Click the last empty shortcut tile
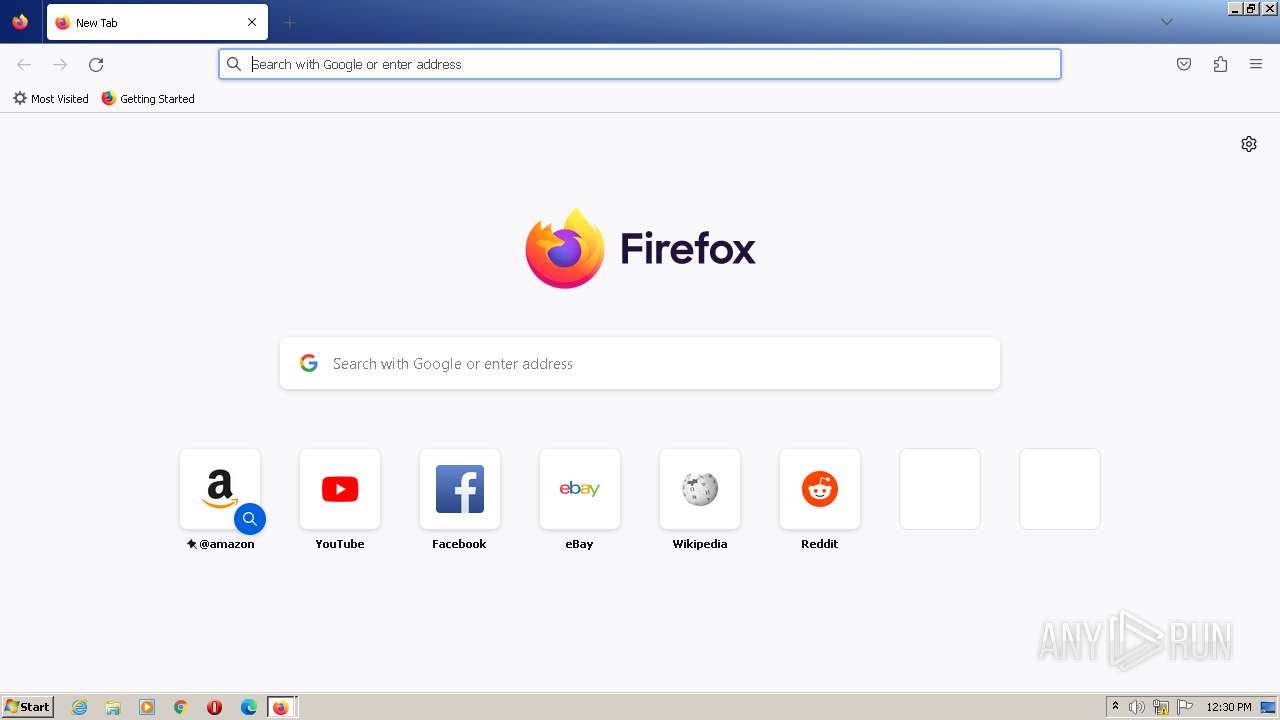The height and width of the screenshot is (720, 1280). (x=1060, y=489)
